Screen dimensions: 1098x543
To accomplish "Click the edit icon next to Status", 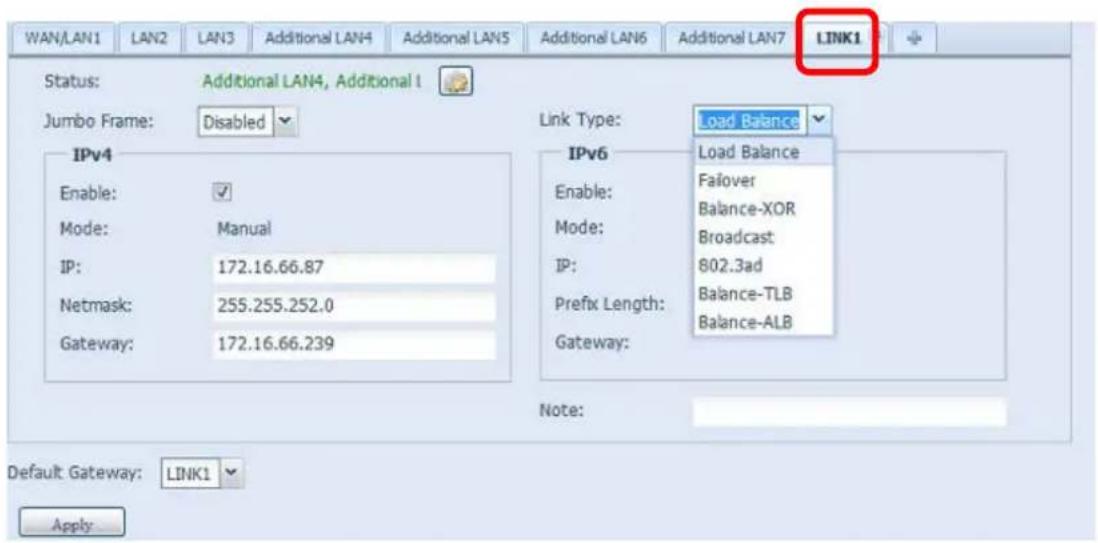I will click(x=456, y=83).
